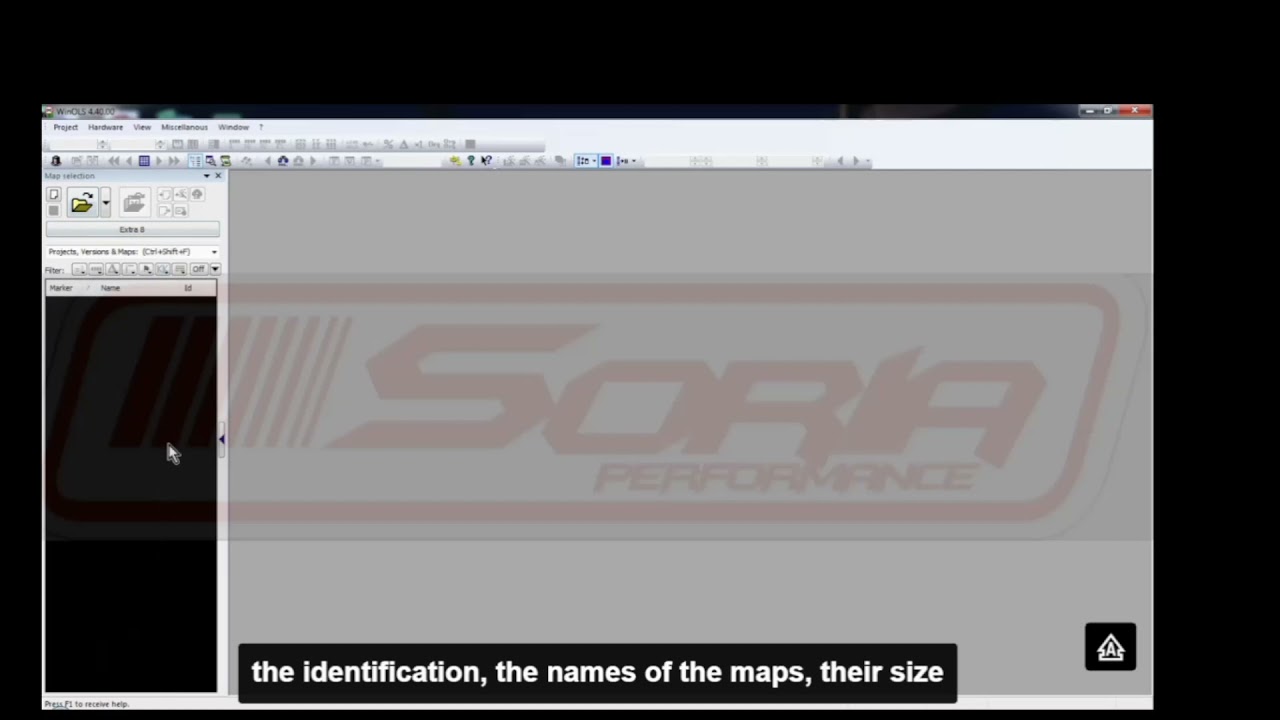1280x720 pixels.
Task: Click the magnifier window search icon
Action: [x=210, y=161]
